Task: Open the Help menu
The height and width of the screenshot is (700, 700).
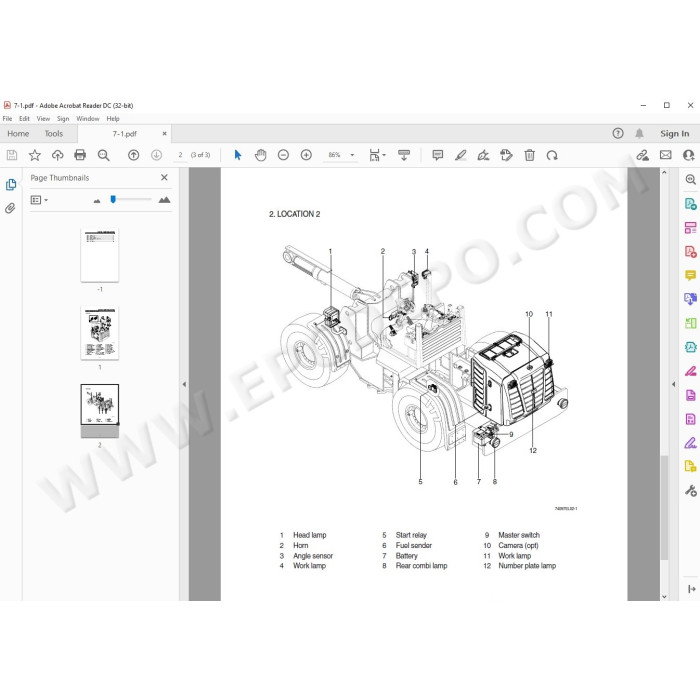Action: [113, 118]
